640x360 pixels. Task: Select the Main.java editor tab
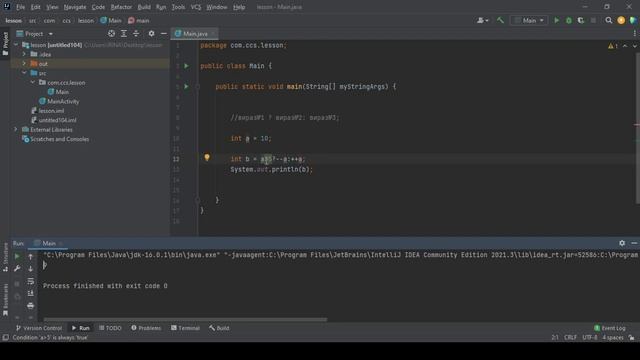tap(195, 33)
